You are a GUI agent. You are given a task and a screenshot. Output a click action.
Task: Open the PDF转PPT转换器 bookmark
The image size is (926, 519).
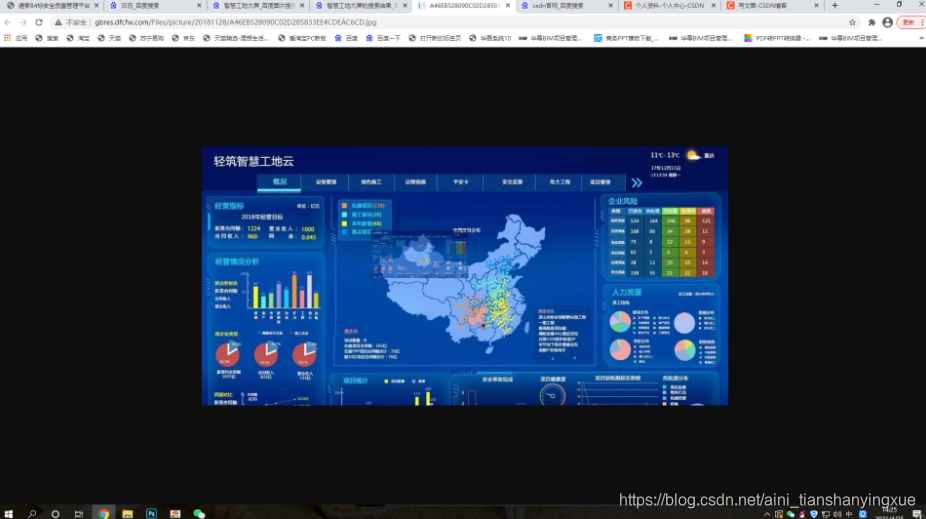[777, 38]
